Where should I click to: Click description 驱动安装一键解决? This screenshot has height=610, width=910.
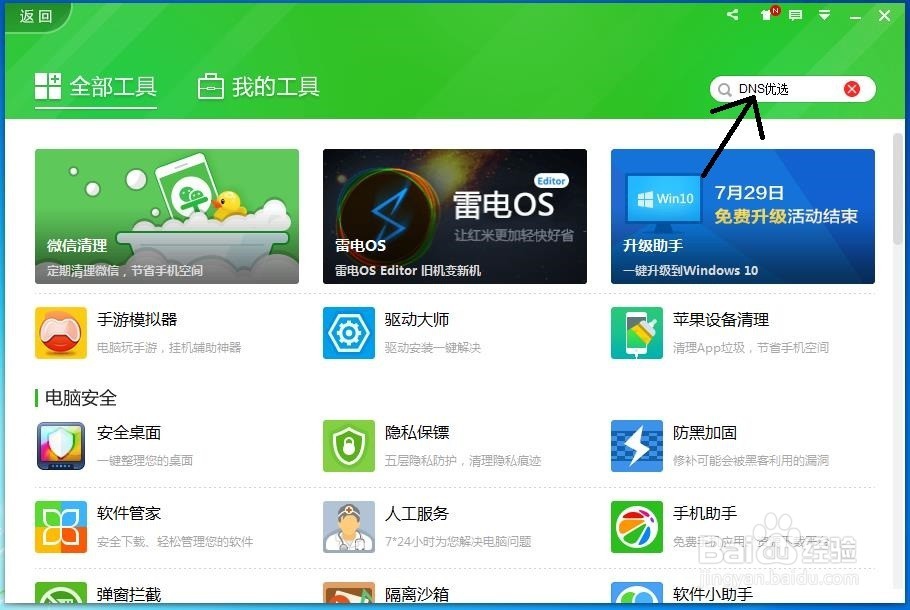point(432,348)
